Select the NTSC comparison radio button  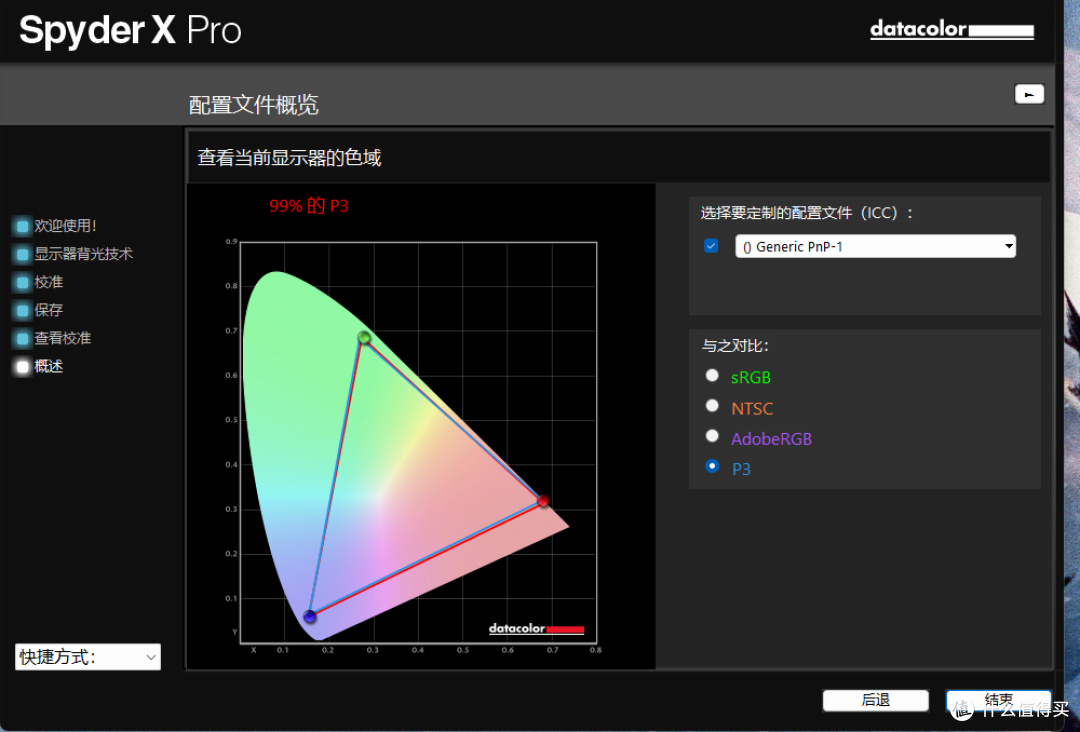click(x=712, y=406)
